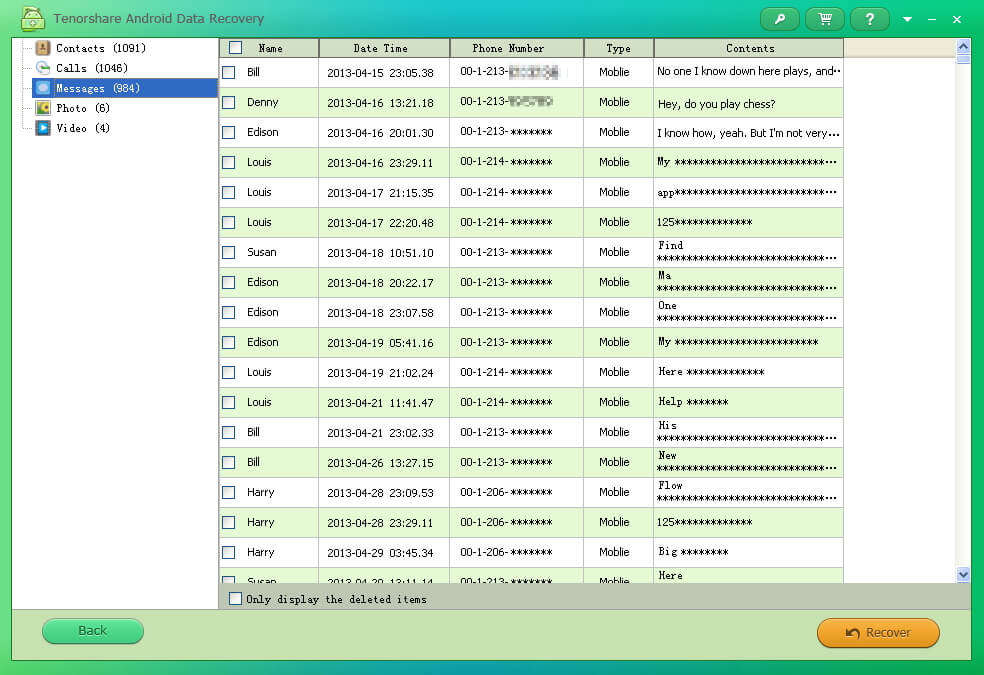984x675 pixels.
Task: Sort by the Type column header
Action: [619, 48]
